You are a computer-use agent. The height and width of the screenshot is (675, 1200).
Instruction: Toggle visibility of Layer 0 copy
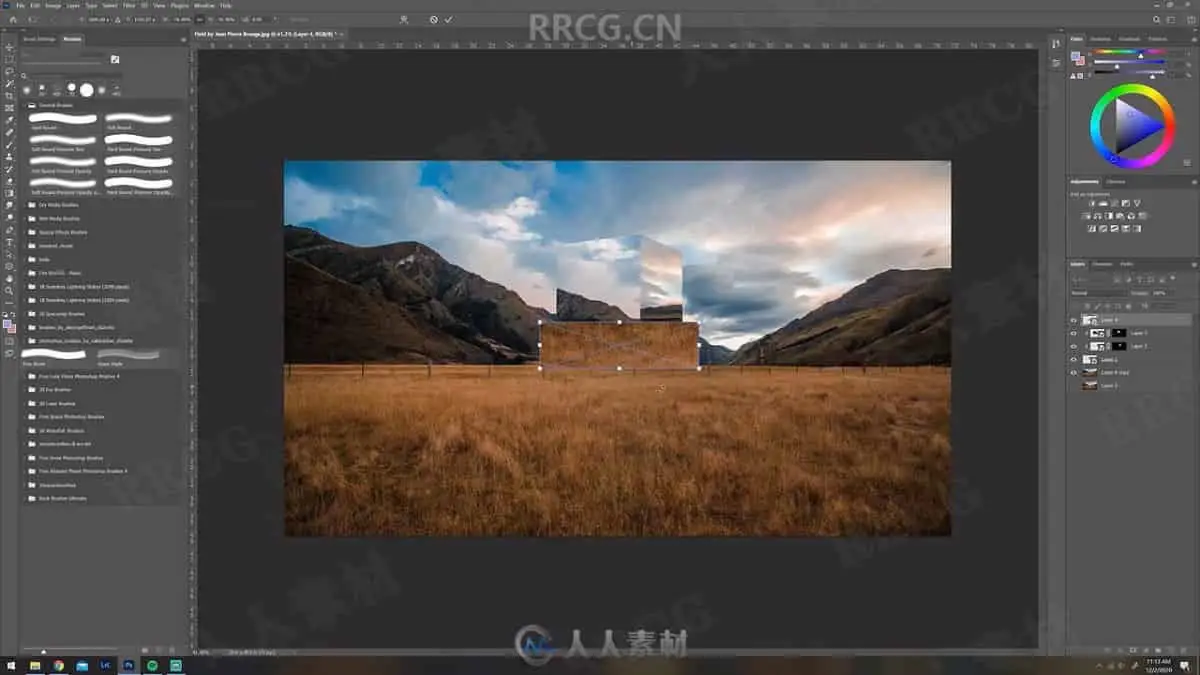1073,372
